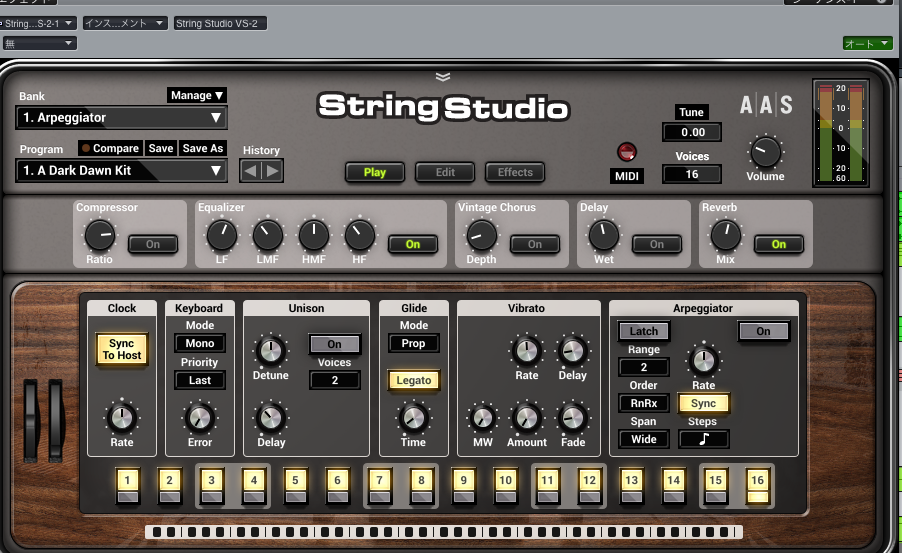902x553 pixels.
Task: Select program pad 4
Action: pyautogui.click(x=254, y=487)
